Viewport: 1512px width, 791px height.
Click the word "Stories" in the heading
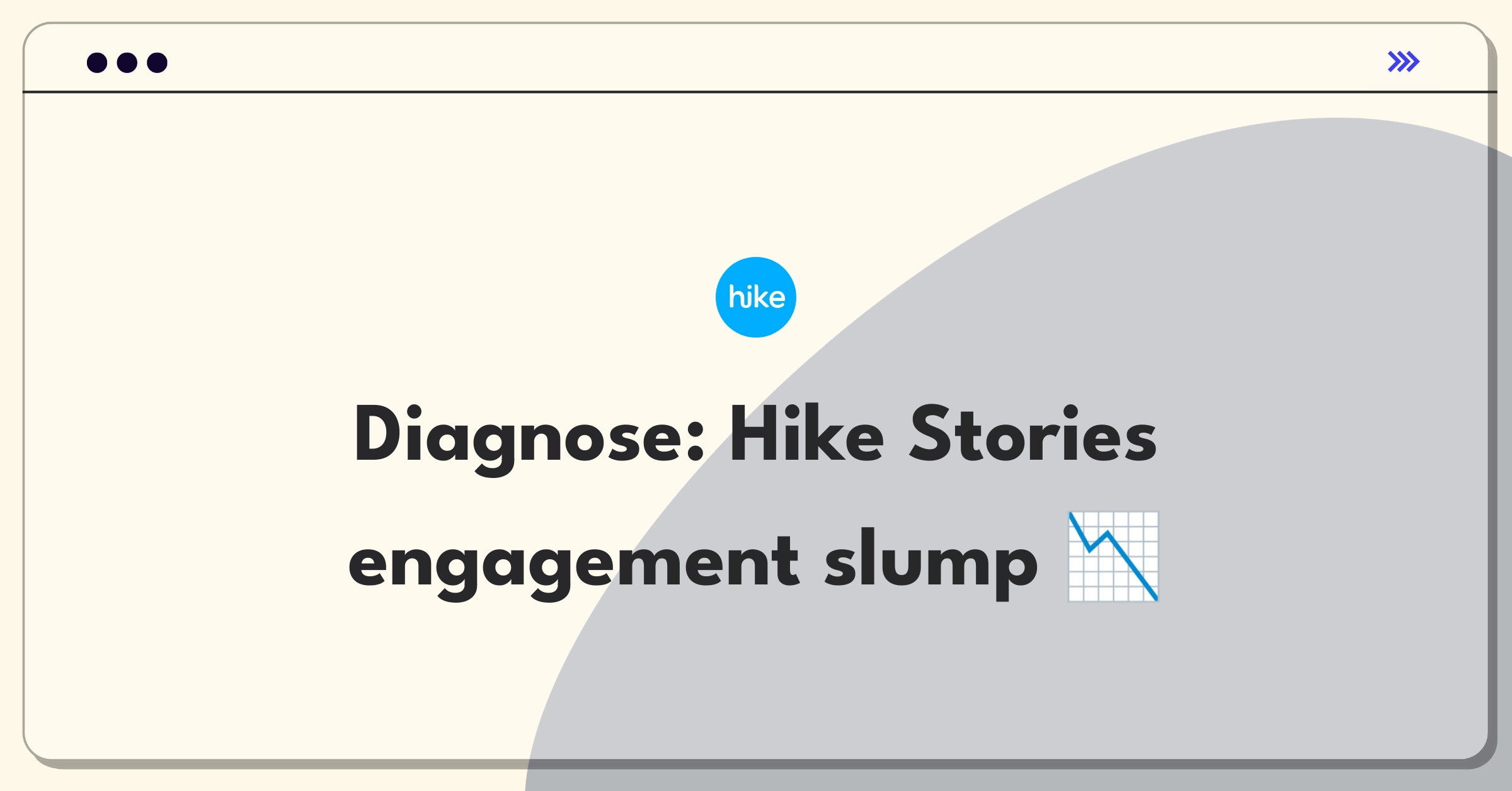pyautogui.click(x=1033, y=435)
